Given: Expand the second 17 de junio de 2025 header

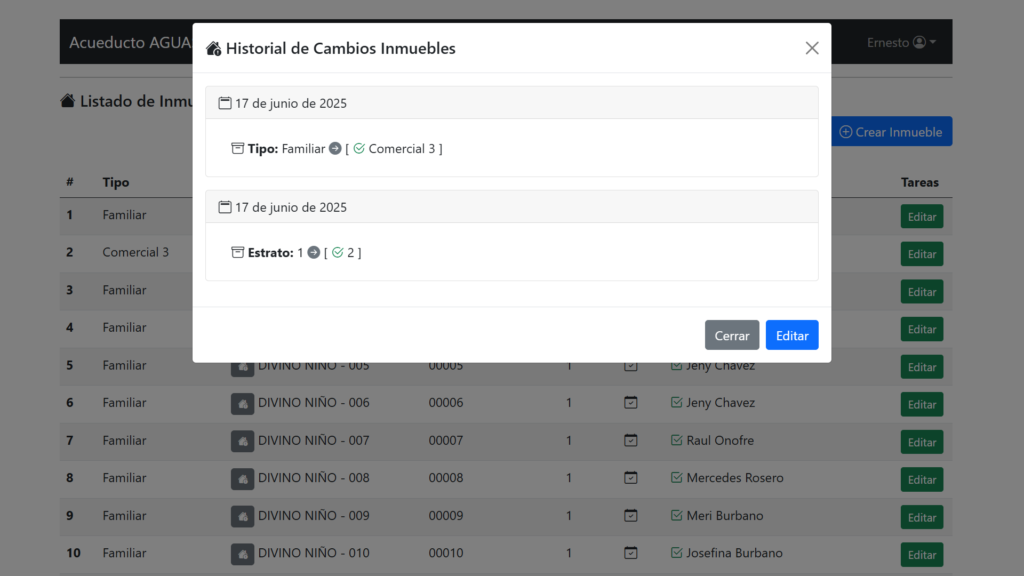Looking at the screenshot, I should click(511, 207).
